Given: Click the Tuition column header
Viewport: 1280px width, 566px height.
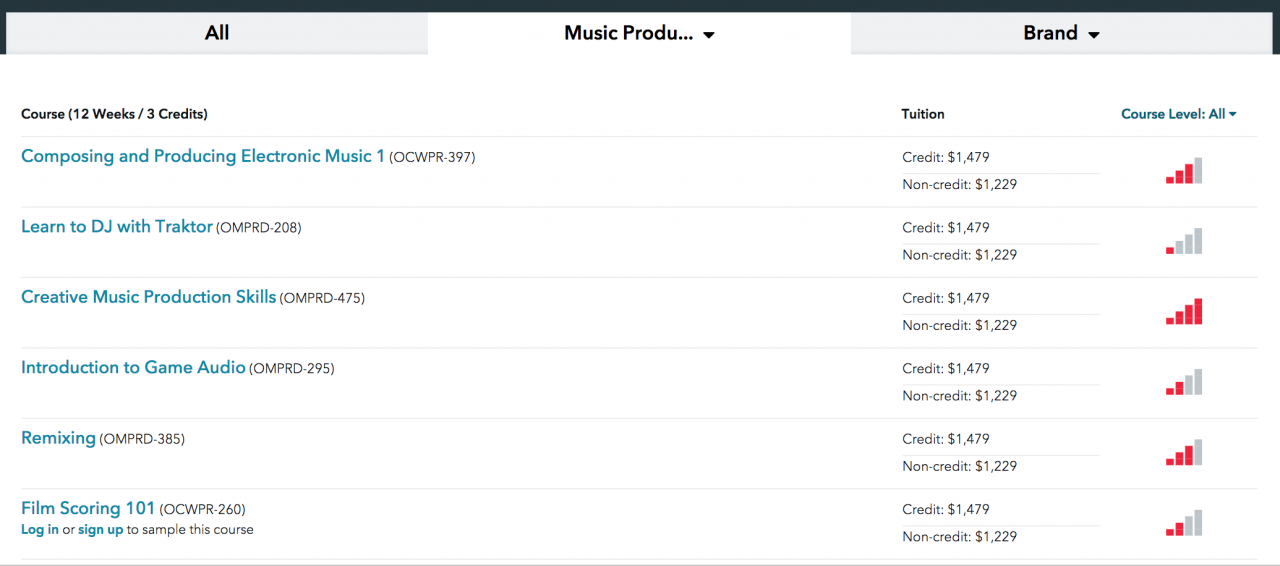Looking at the screenshot, I should [922, 114].
